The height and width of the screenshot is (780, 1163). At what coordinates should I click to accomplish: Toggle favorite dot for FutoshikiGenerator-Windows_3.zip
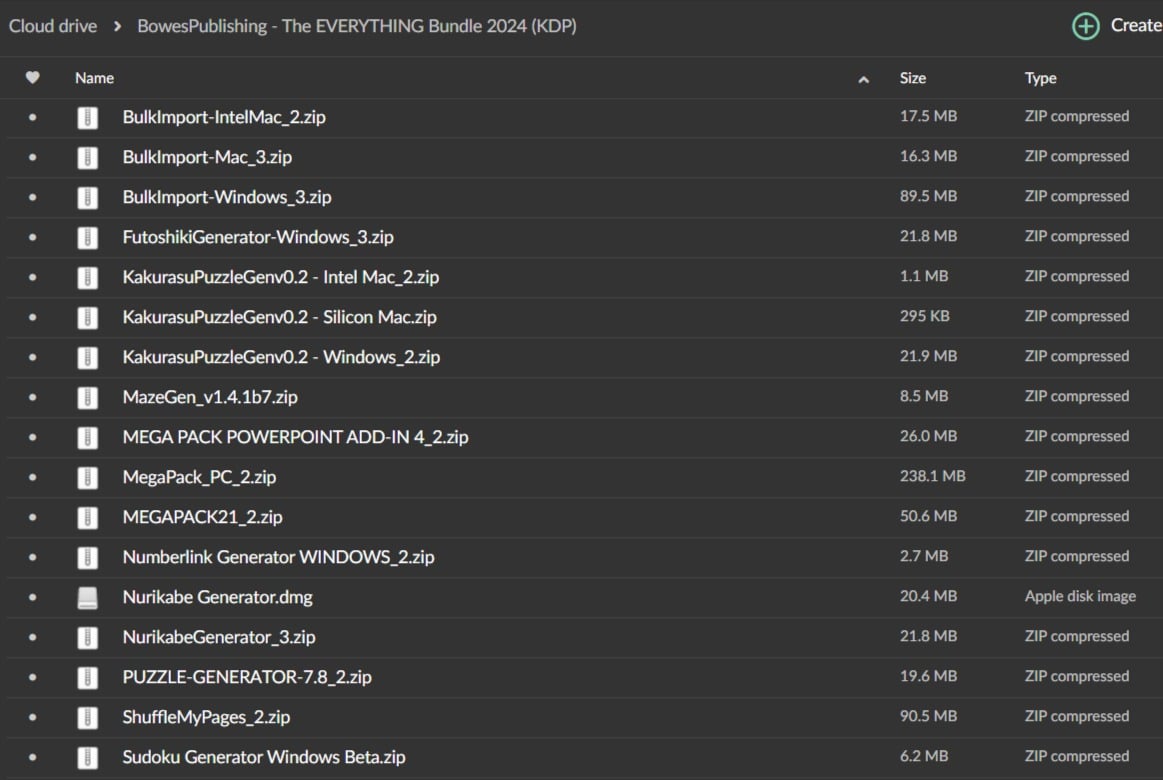[32, 237]
